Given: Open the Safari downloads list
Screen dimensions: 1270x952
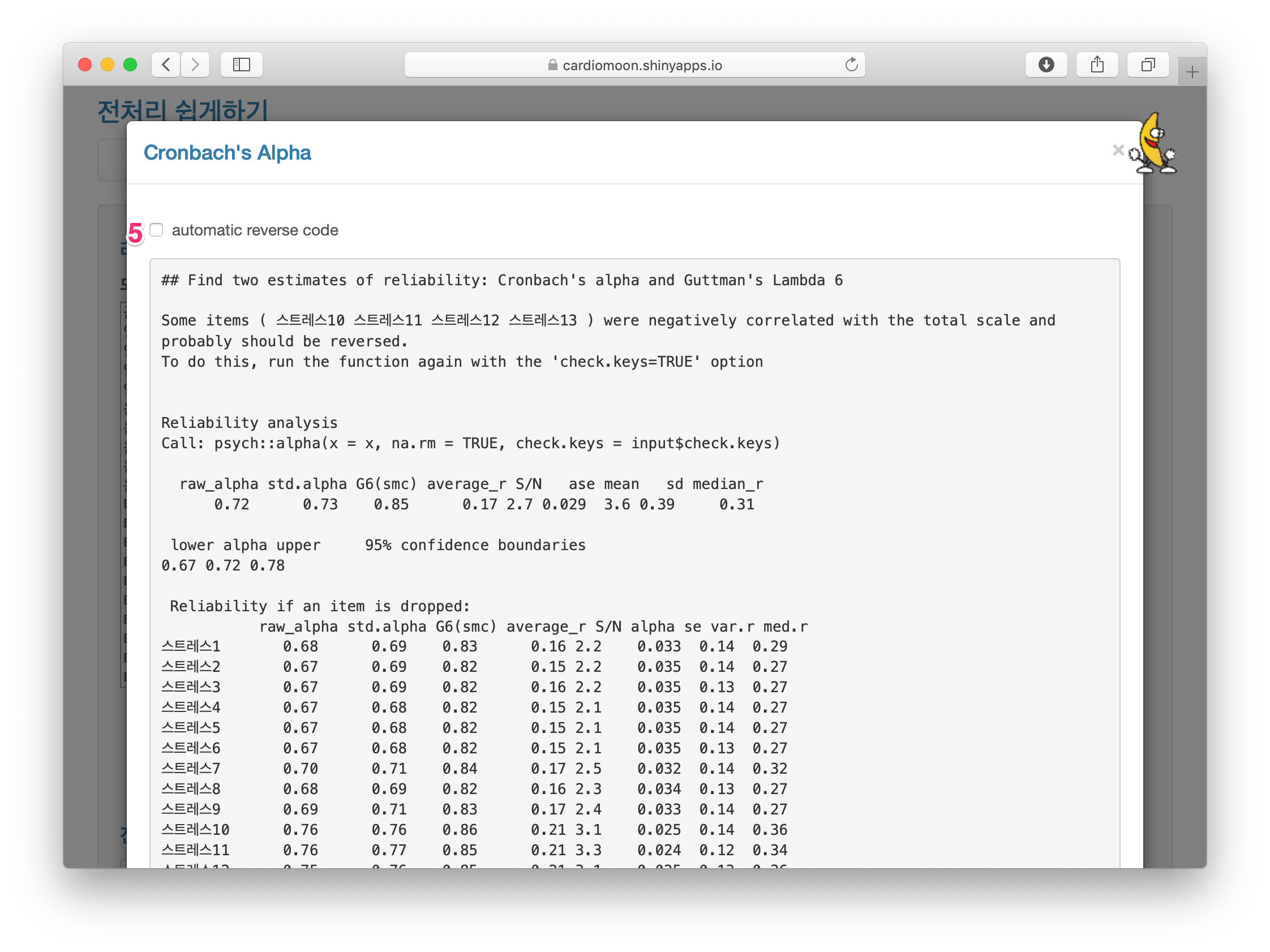Looking at the screenshot, I should (x=1045, y=65).
